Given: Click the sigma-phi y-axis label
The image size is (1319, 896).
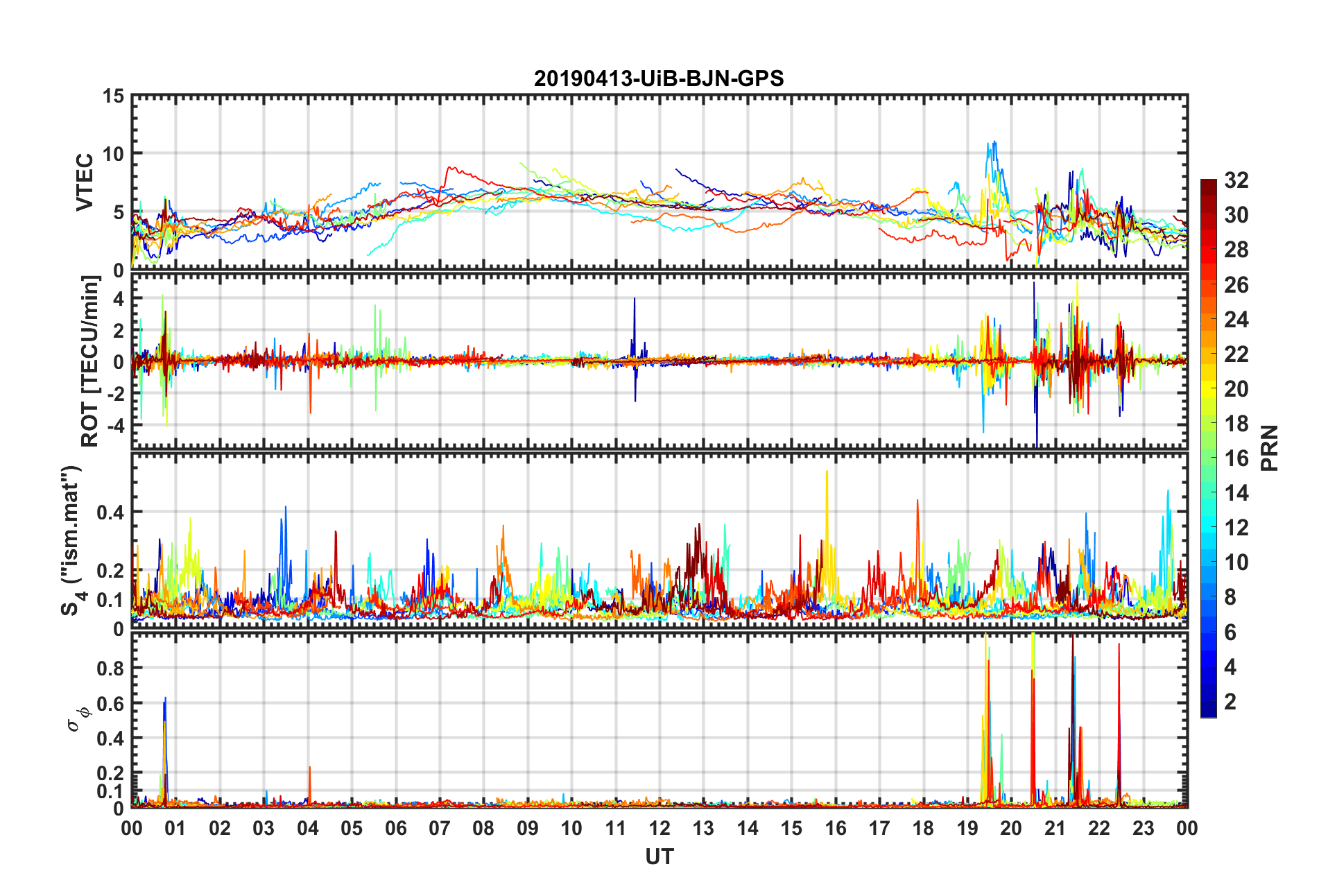Looking at the screenshot, I should 78,718.
